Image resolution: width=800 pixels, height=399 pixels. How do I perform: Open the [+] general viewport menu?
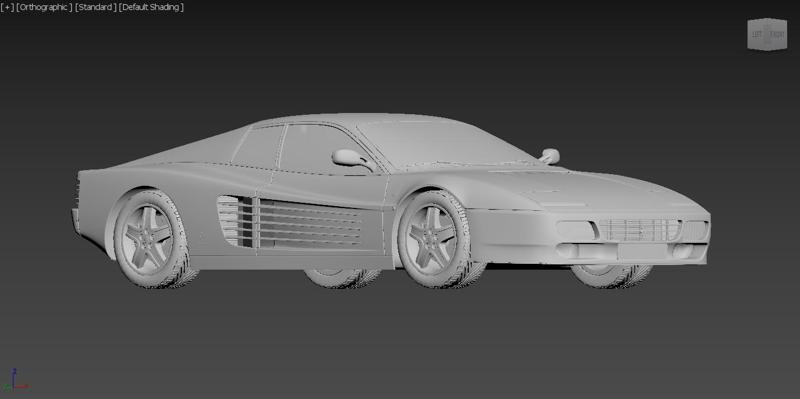click(7, 7)
